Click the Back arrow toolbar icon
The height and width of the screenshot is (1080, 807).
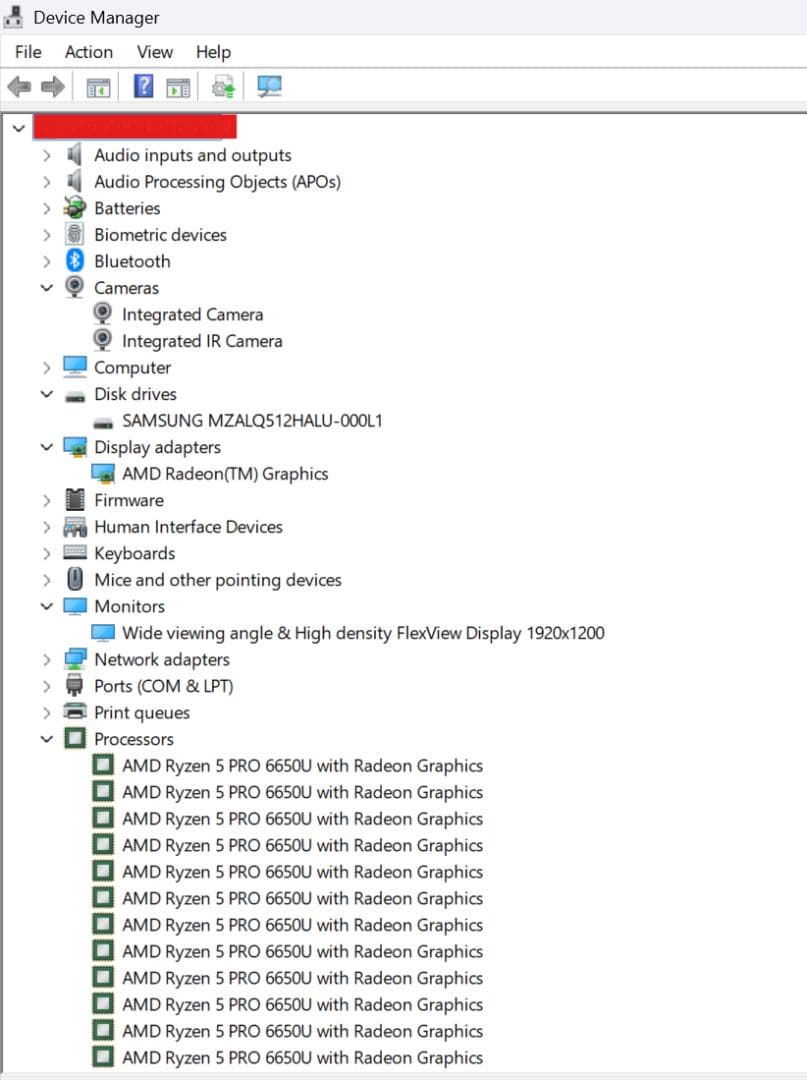19,87
